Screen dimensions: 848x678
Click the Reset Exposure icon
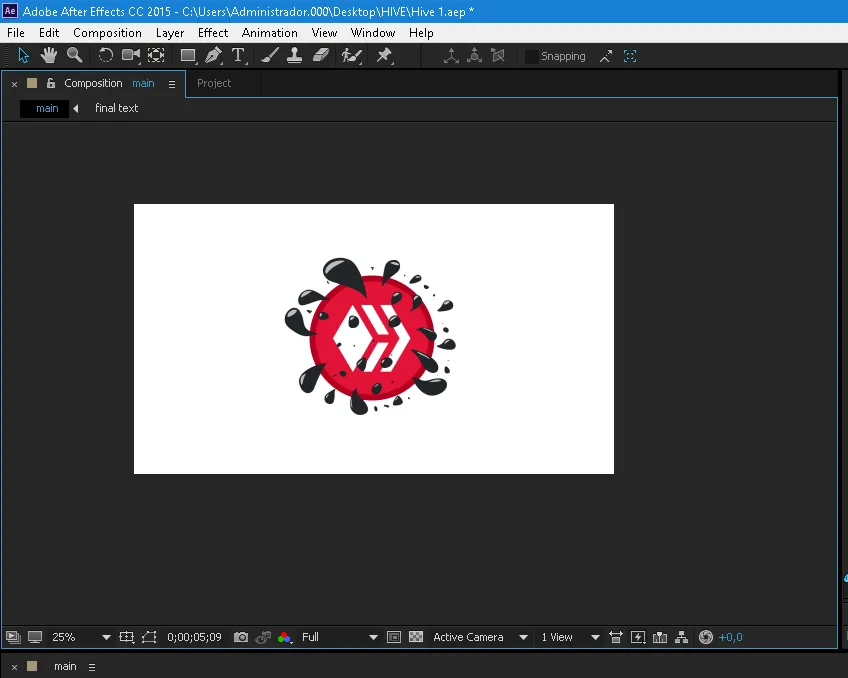click(x=706, y=637)
